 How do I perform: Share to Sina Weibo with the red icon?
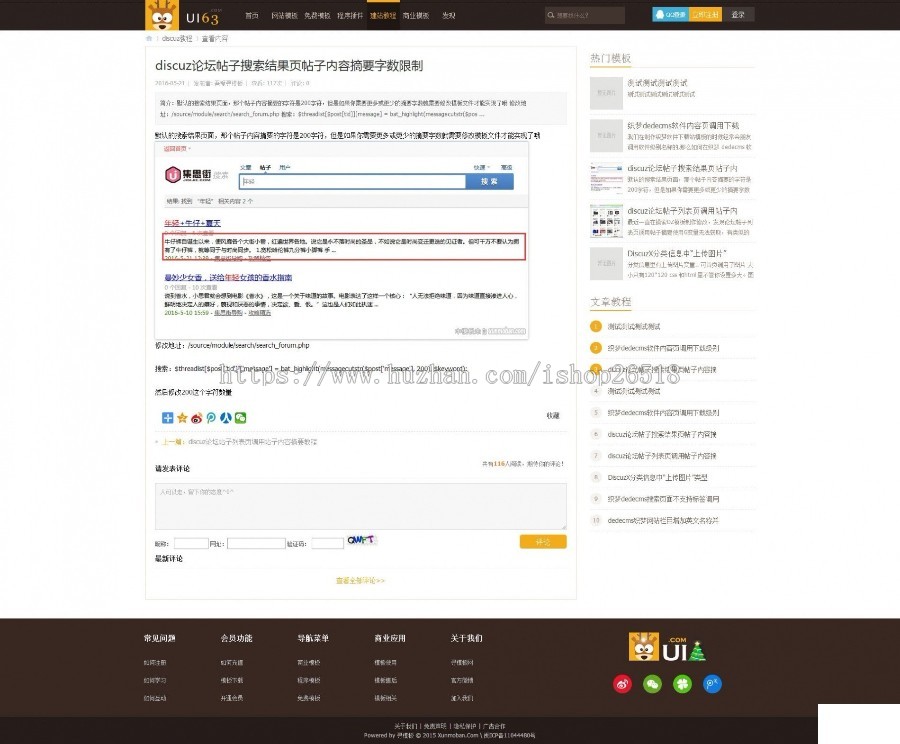click(194, 417)
